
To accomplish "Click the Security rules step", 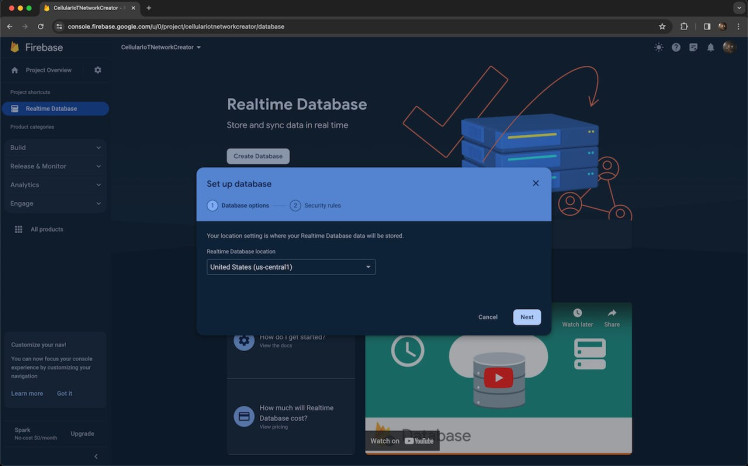I will click(x=316, y=205).
